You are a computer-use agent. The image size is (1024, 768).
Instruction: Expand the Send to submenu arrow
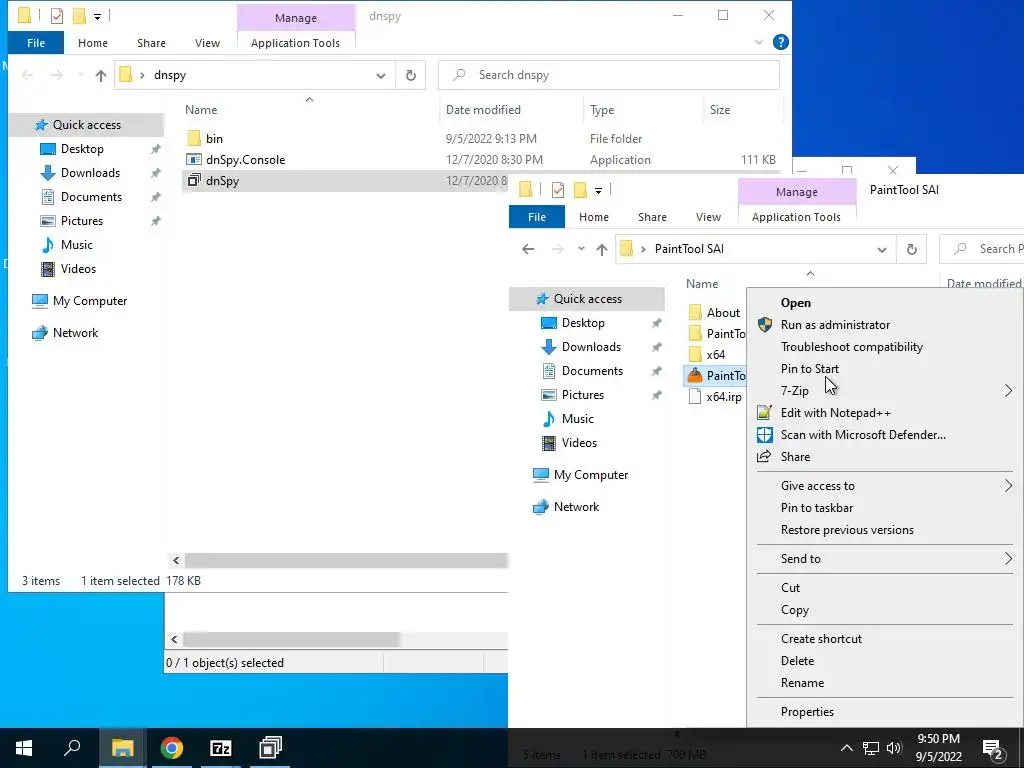[x=1008, y=559]
